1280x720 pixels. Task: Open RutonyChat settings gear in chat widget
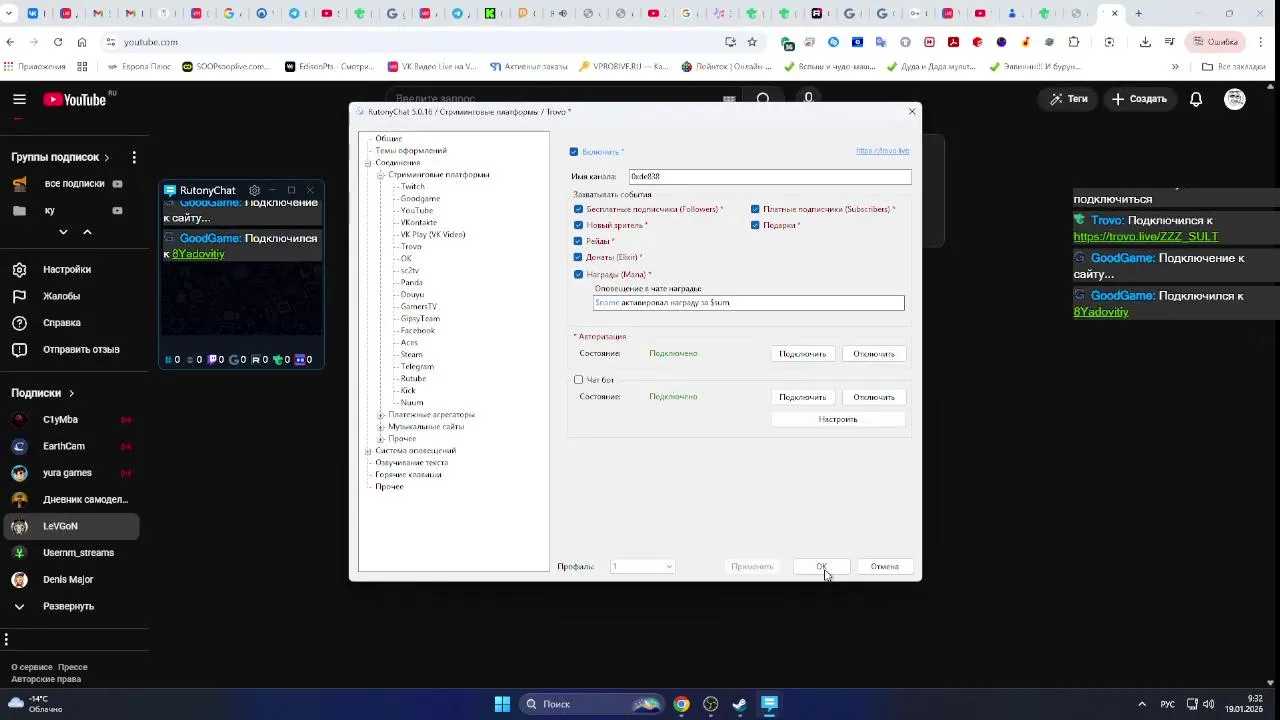pos(254,190)
